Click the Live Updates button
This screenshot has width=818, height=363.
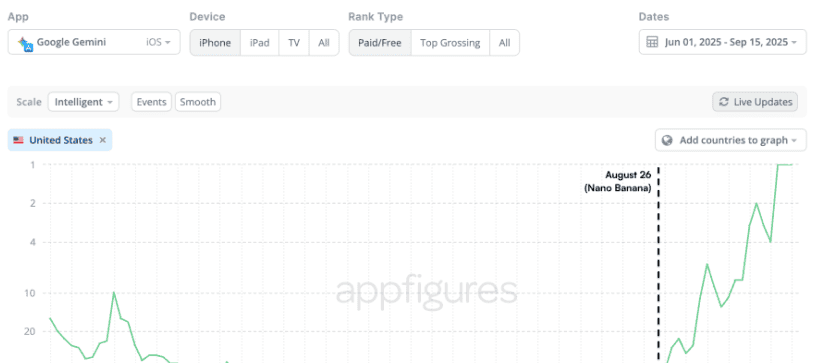pos(755,102)
